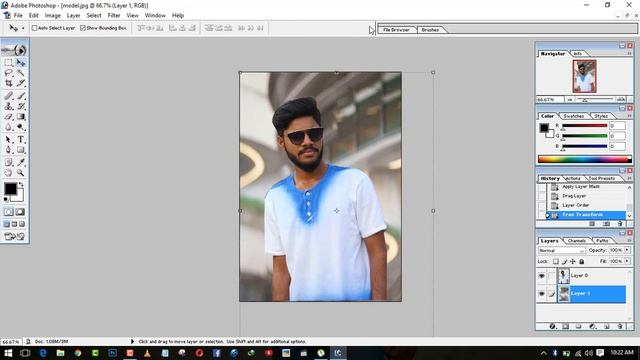The image size is (640, 360).
Task: Open Windows Start menu
Action: pyautogui.click(x=8, y=353)
